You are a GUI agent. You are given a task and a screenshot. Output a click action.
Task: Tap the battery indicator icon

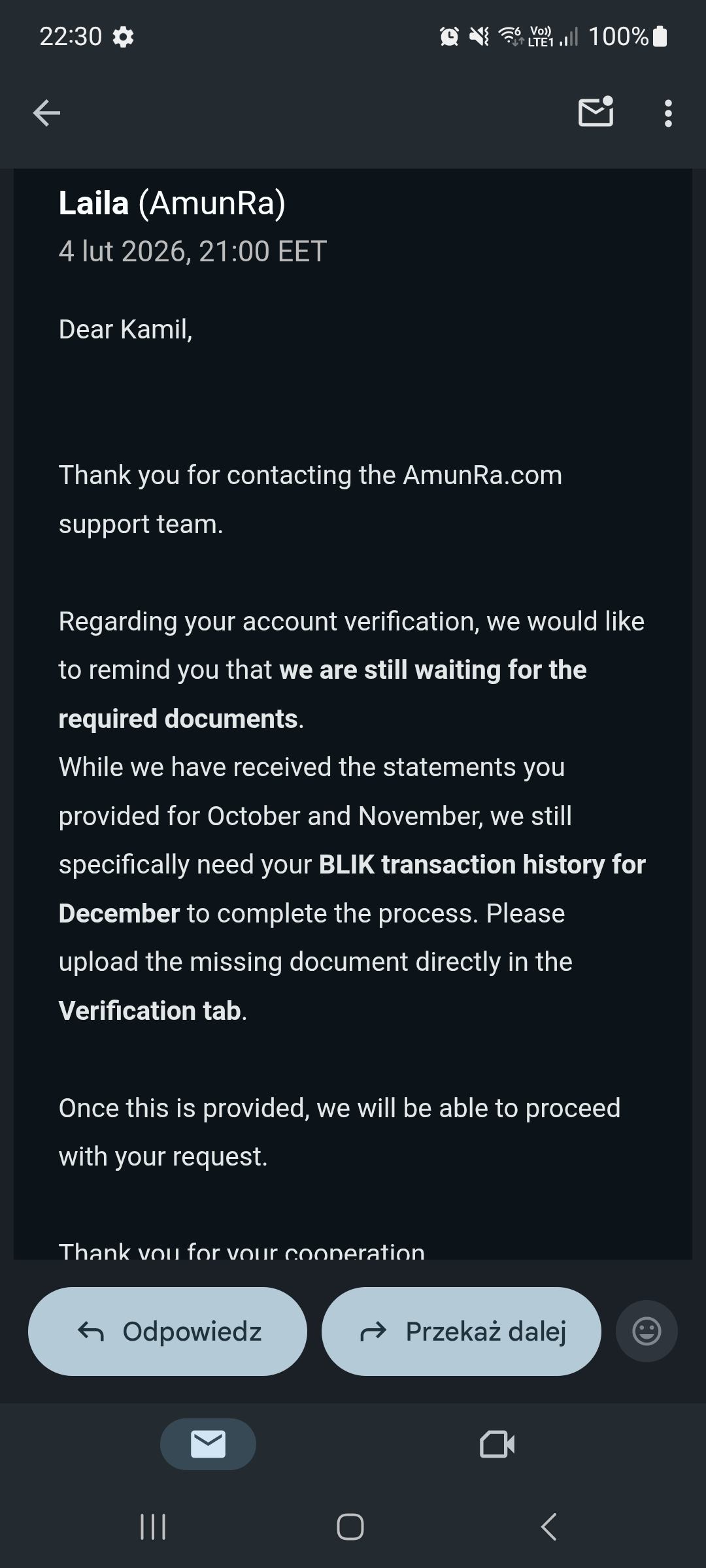click(x=660, y=37)
